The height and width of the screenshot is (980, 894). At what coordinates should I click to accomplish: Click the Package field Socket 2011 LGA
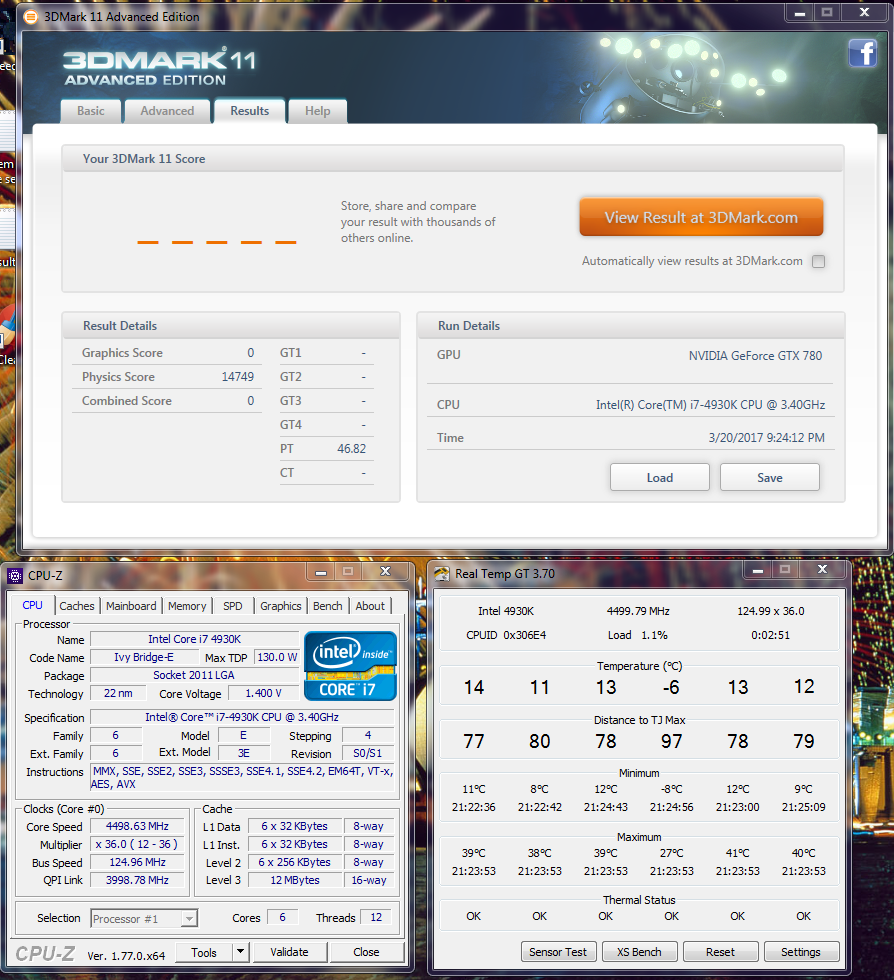click(194, 676)
